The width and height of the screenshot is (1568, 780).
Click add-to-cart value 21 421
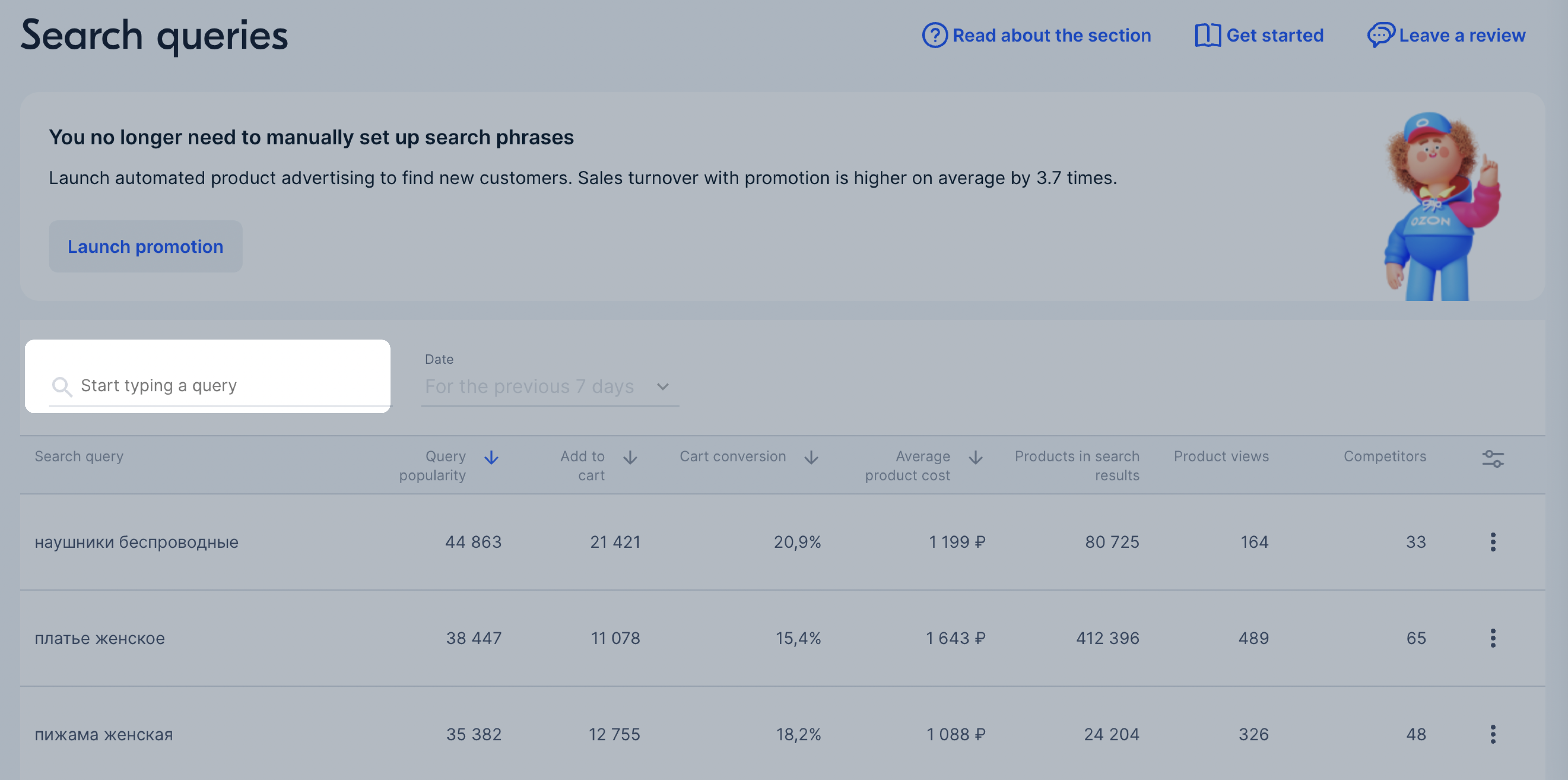[x=615, y=541]
